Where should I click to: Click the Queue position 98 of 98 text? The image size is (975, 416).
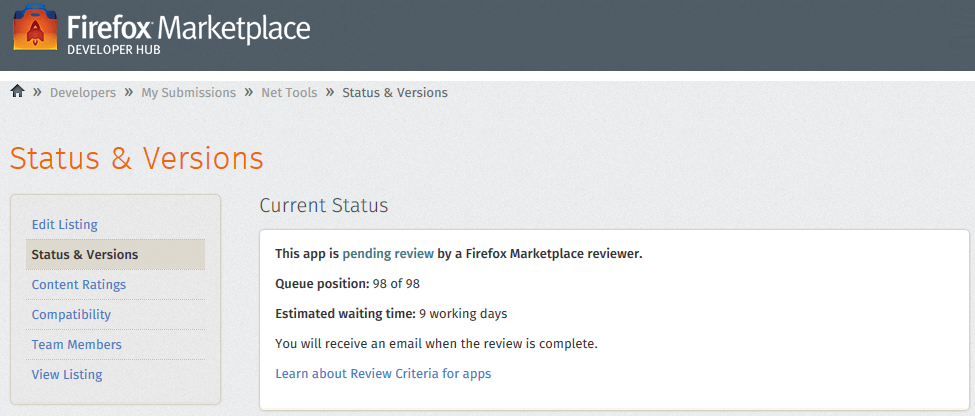(x=348, y=284)
